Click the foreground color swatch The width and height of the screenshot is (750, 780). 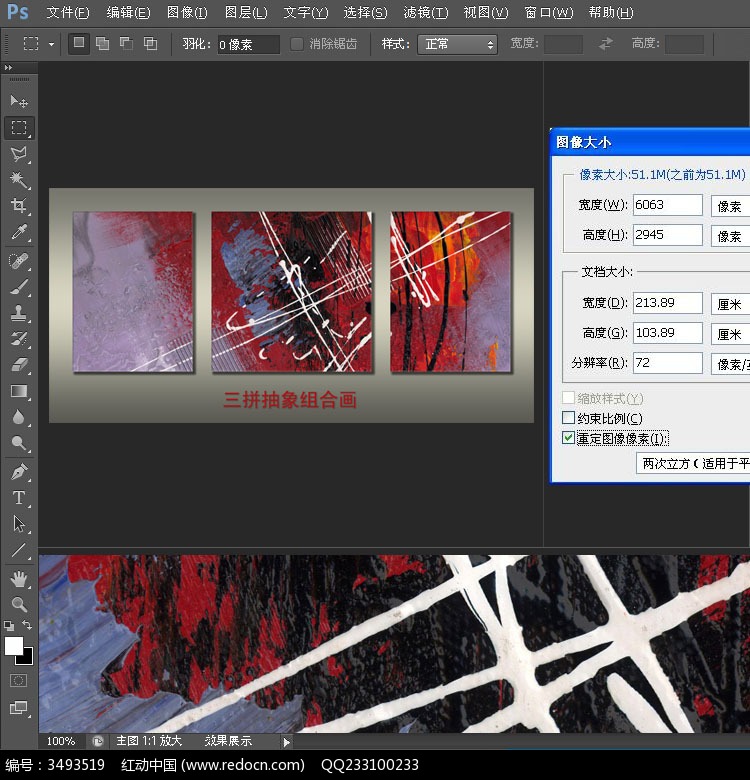[13, 646]
